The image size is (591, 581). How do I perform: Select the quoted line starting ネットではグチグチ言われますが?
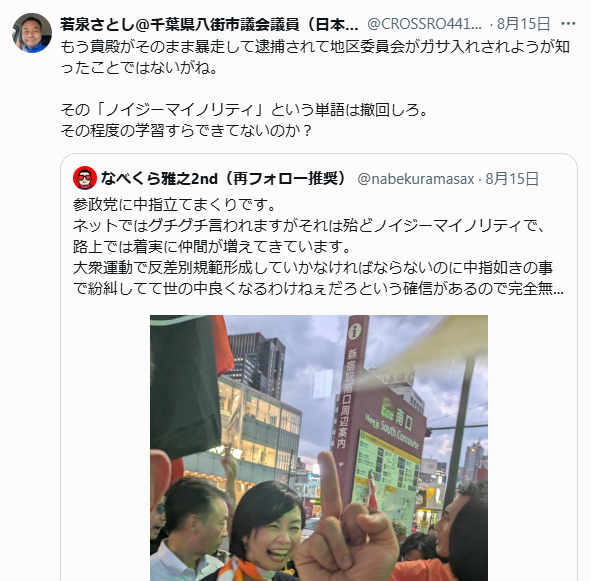[308, 226]
